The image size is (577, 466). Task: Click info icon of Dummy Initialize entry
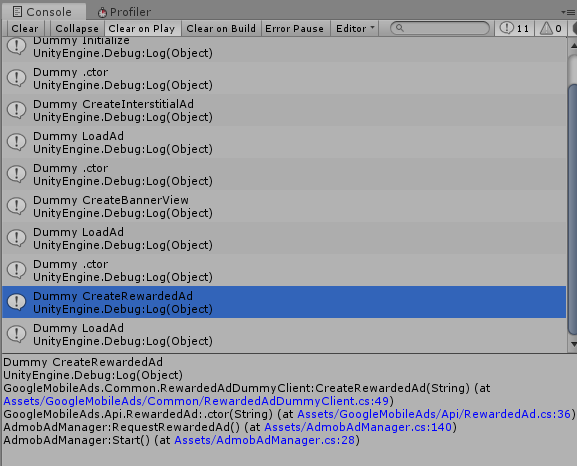click(x=17, y=46)
